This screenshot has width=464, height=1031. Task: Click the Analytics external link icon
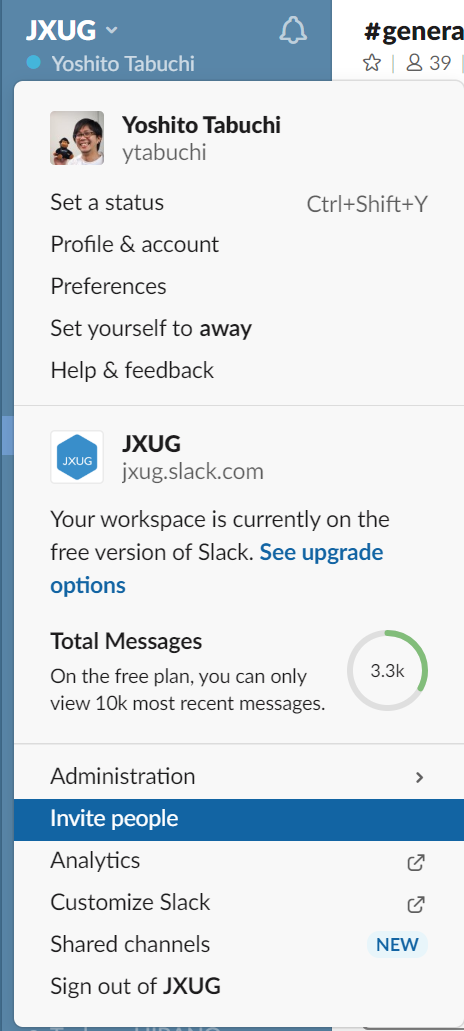click(415, 862)
